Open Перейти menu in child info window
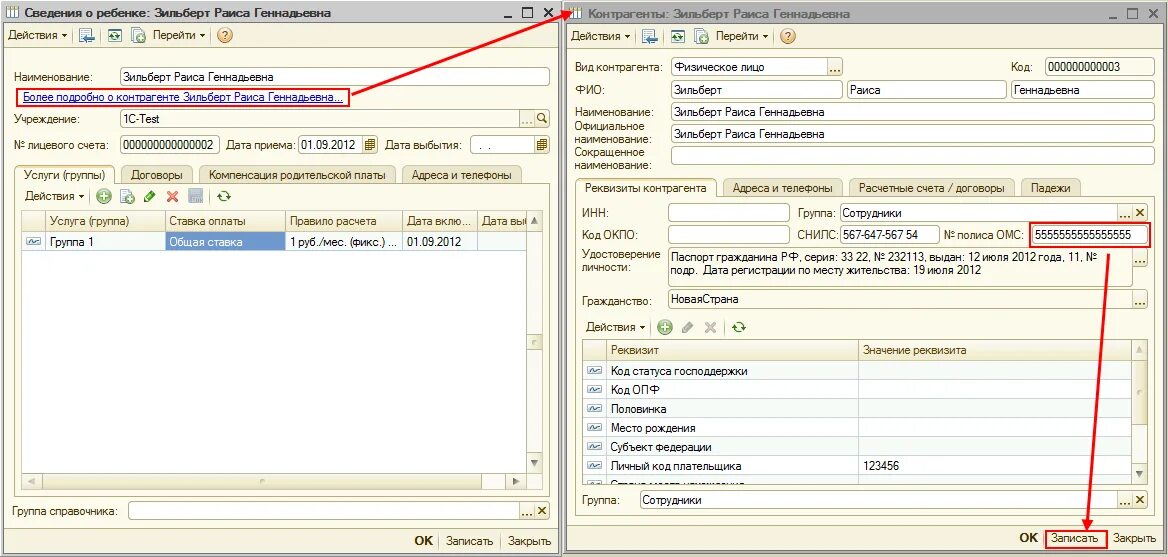 pyautogui.click(x=179, y=35)
